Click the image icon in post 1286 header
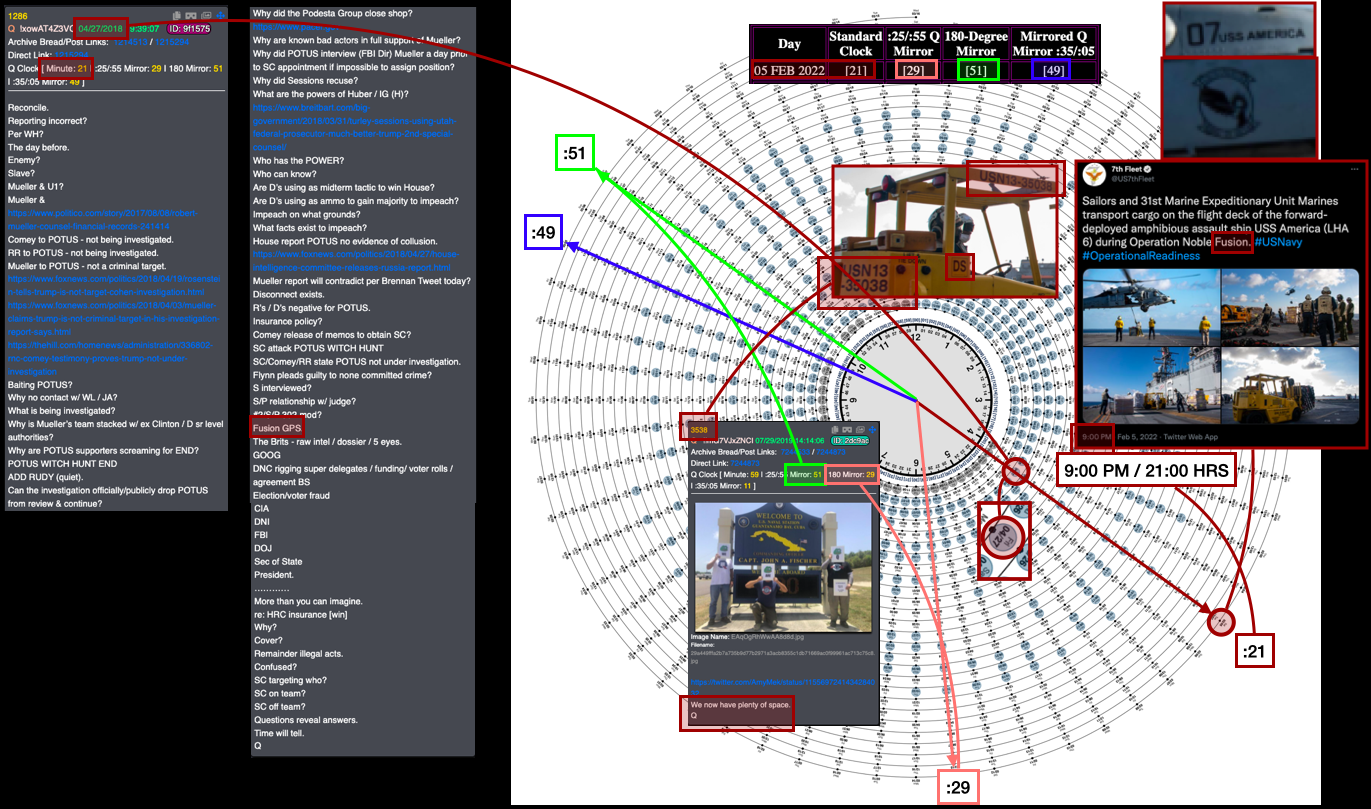The image size is (1371, 809). pos(206,15)
